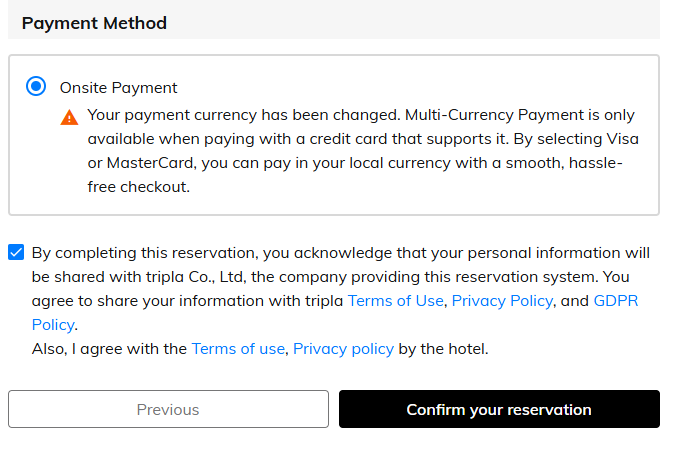Click the 'by the hotel' text
The image size is (676, 454).
coord(443,348)
